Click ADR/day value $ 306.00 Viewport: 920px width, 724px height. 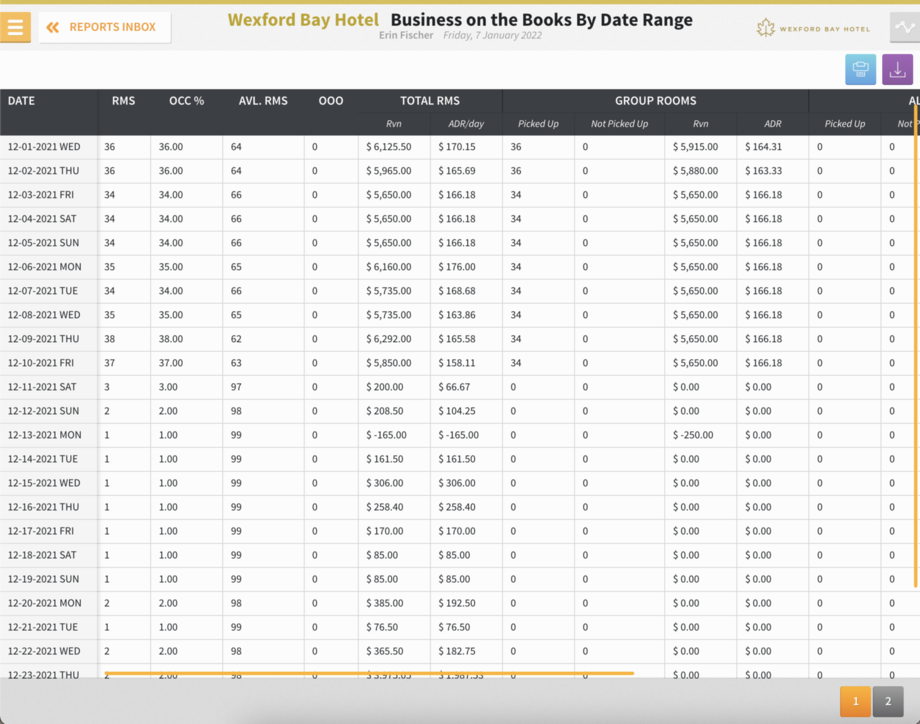(456, 483)
